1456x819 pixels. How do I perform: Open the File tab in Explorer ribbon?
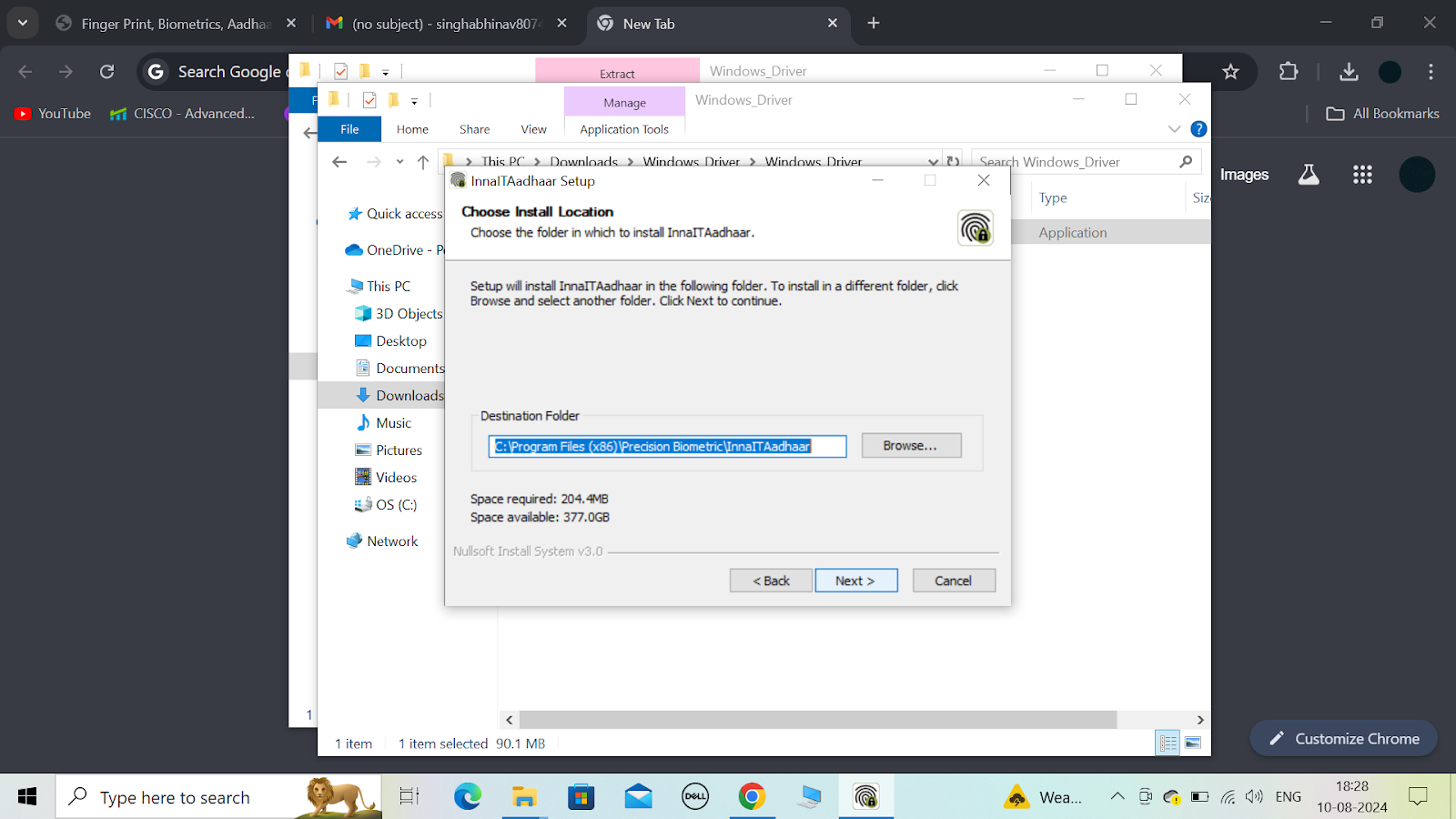click(x=349, y=129)
